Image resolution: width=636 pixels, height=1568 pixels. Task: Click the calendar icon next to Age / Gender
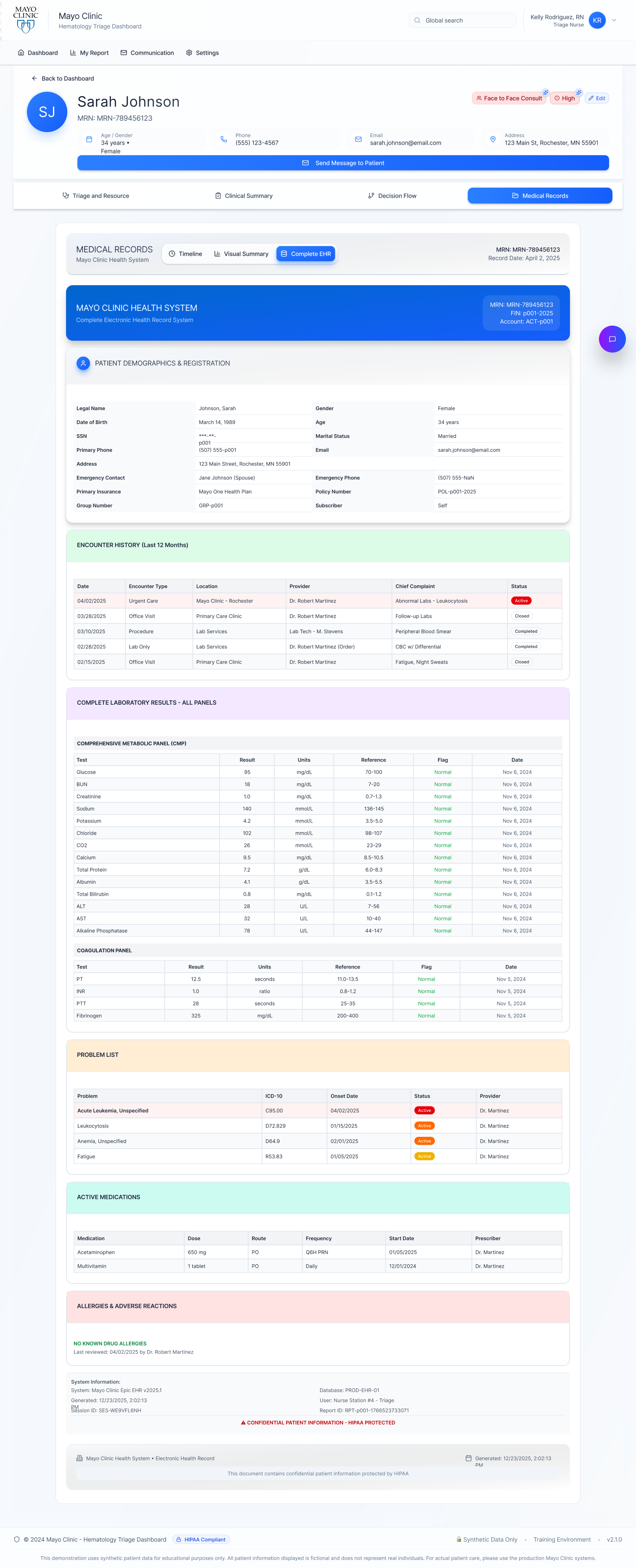pyautogui.click(x=89, y=139)
